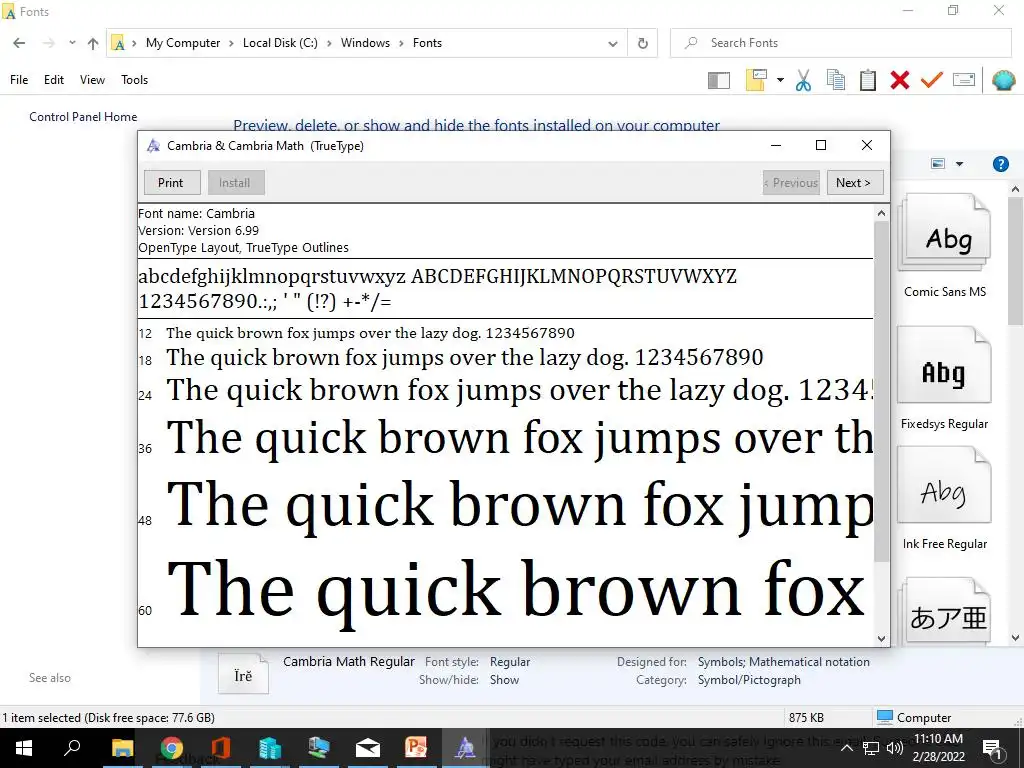Expand the address bar history dropdown
Screen dimensions: 1024x768
click(613, 44)
